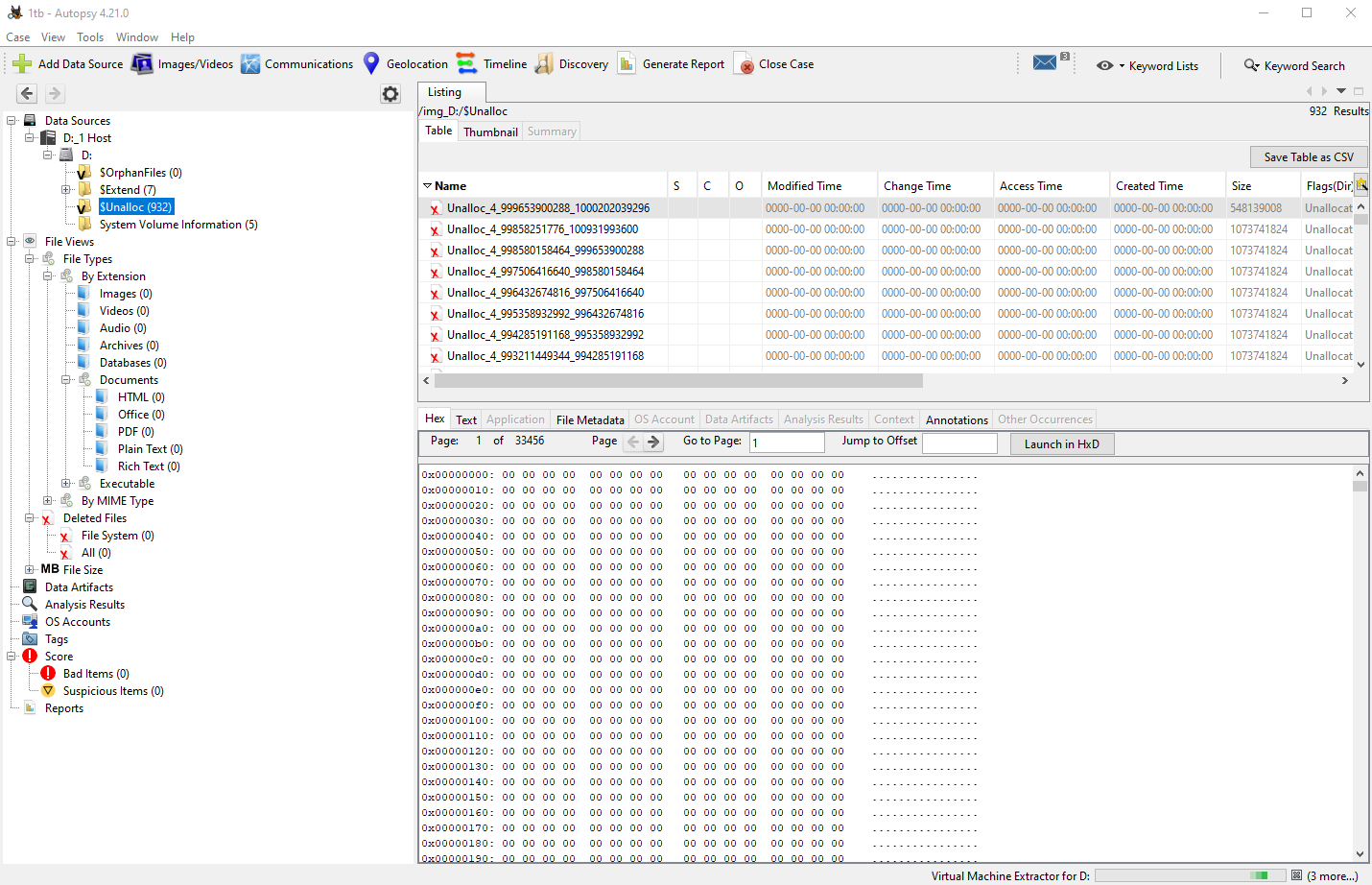Click the (3 more...) link in status bar
This screenshot has width=1372, height=885.
pyautogui.click(x=1333, y=875)
